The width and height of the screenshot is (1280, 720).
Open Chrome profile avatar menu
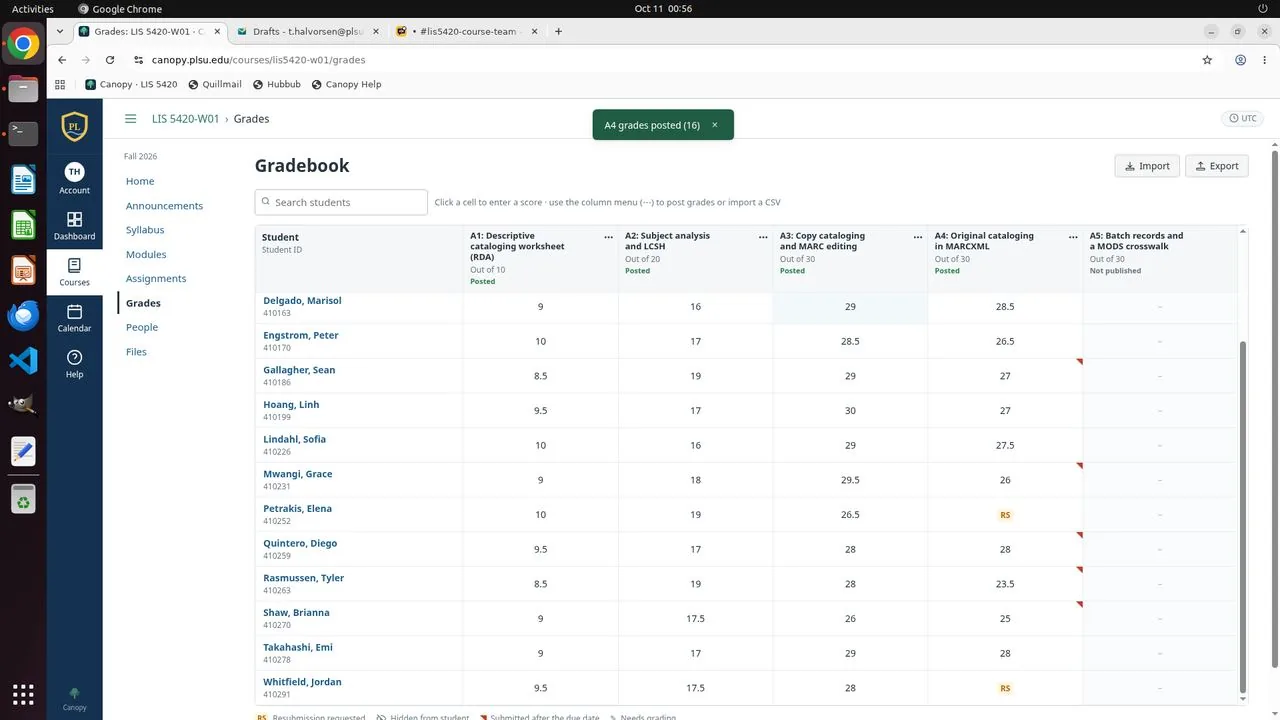[x=1240, y=60]
